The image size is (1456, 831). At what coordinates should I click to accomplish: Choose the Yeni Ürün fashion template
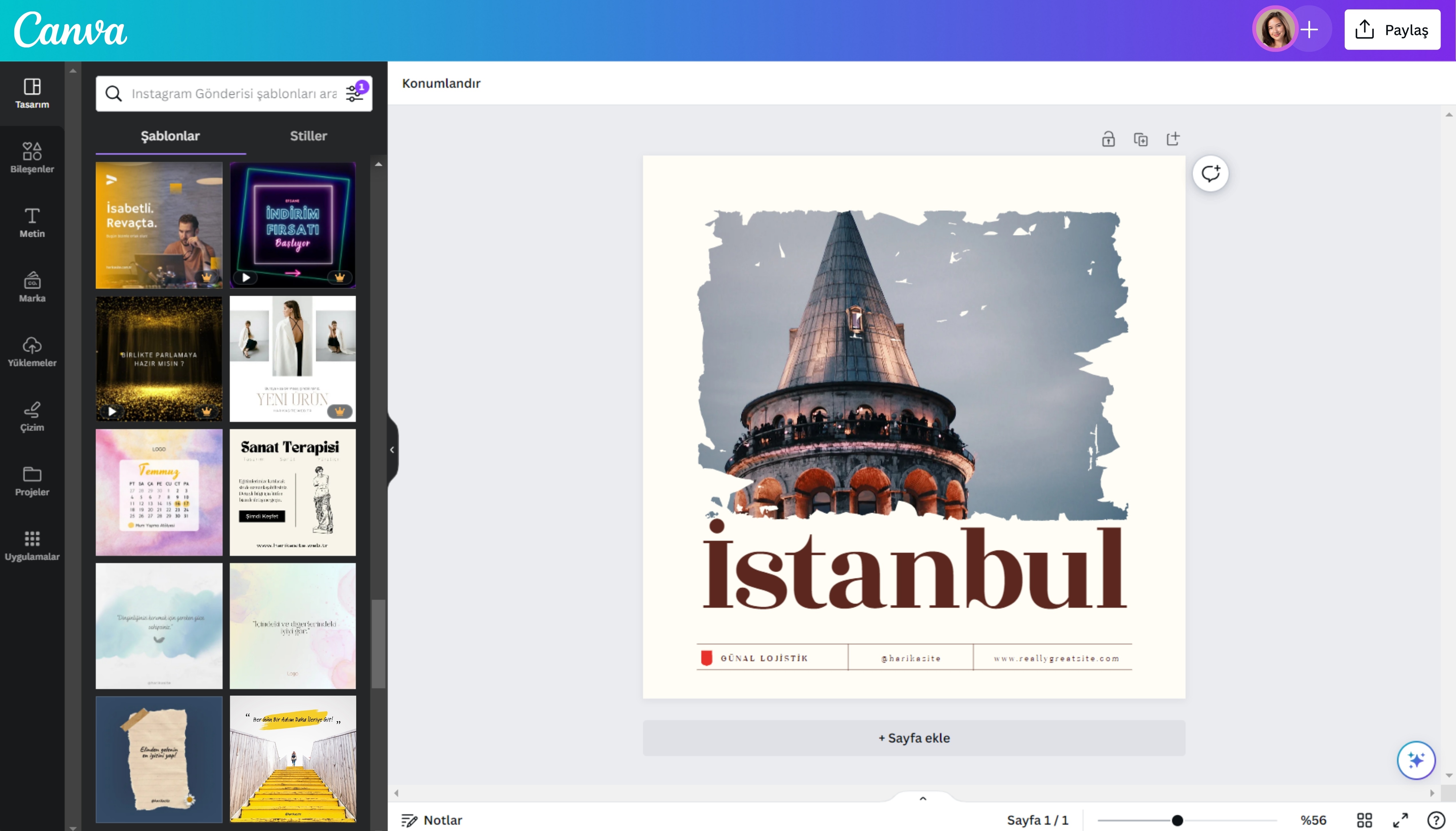pyautogui.click(x=293, y=359)
